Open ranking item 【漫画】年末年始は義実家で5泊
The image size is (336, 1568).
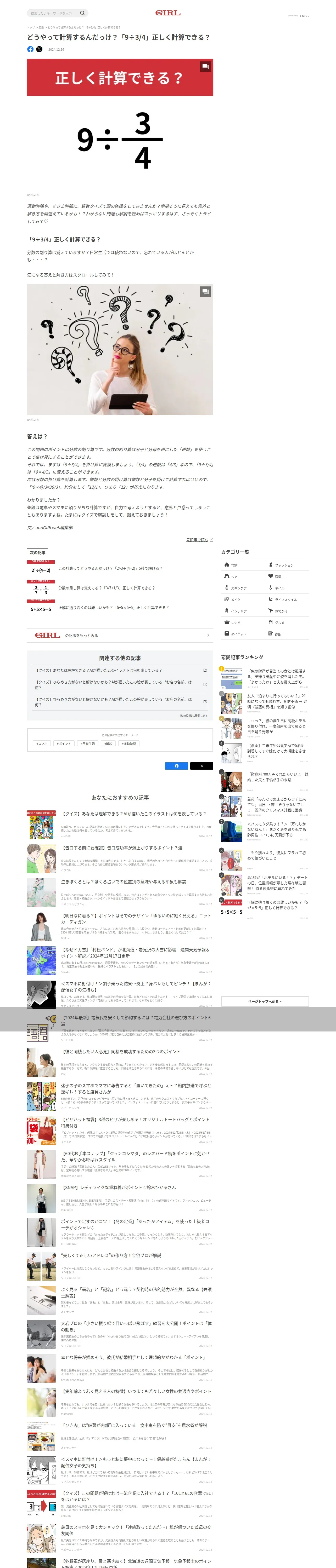click(x=276, y=751)
